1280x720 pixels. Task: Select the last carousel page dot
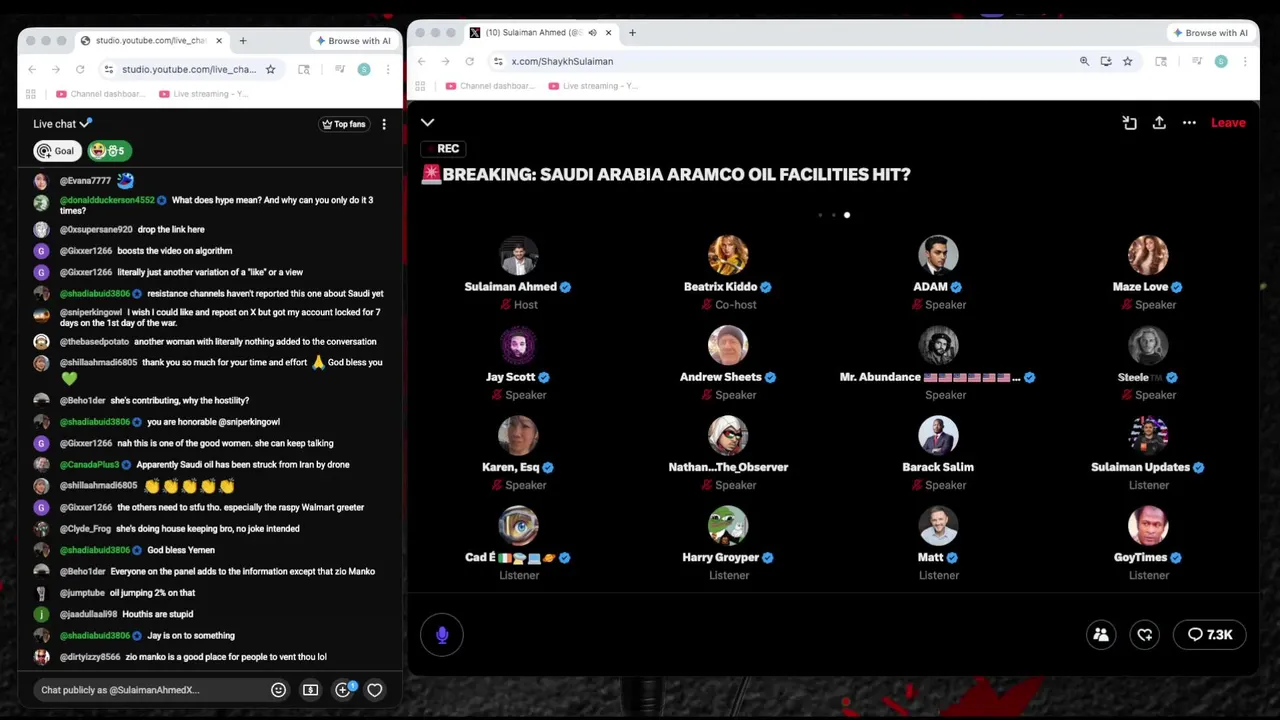[x=847, y=215]
